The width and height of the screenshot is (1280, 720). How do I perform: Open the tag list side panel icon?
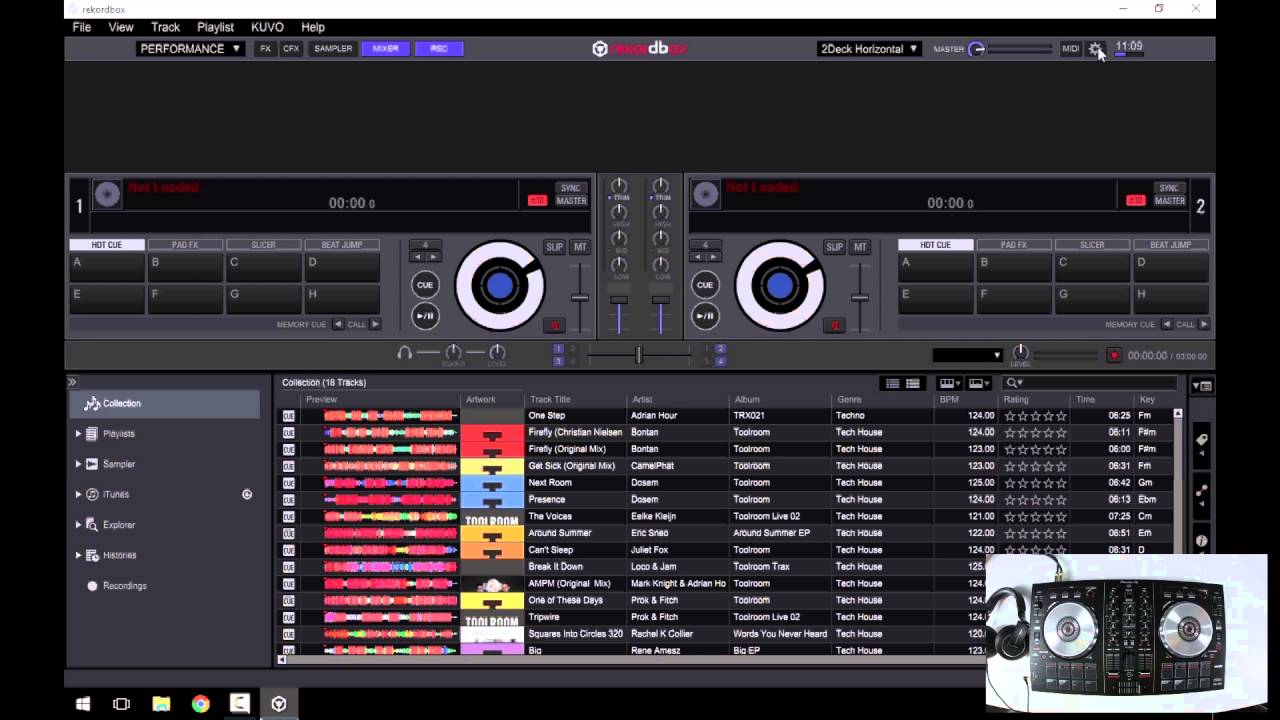coord(1201,440)
